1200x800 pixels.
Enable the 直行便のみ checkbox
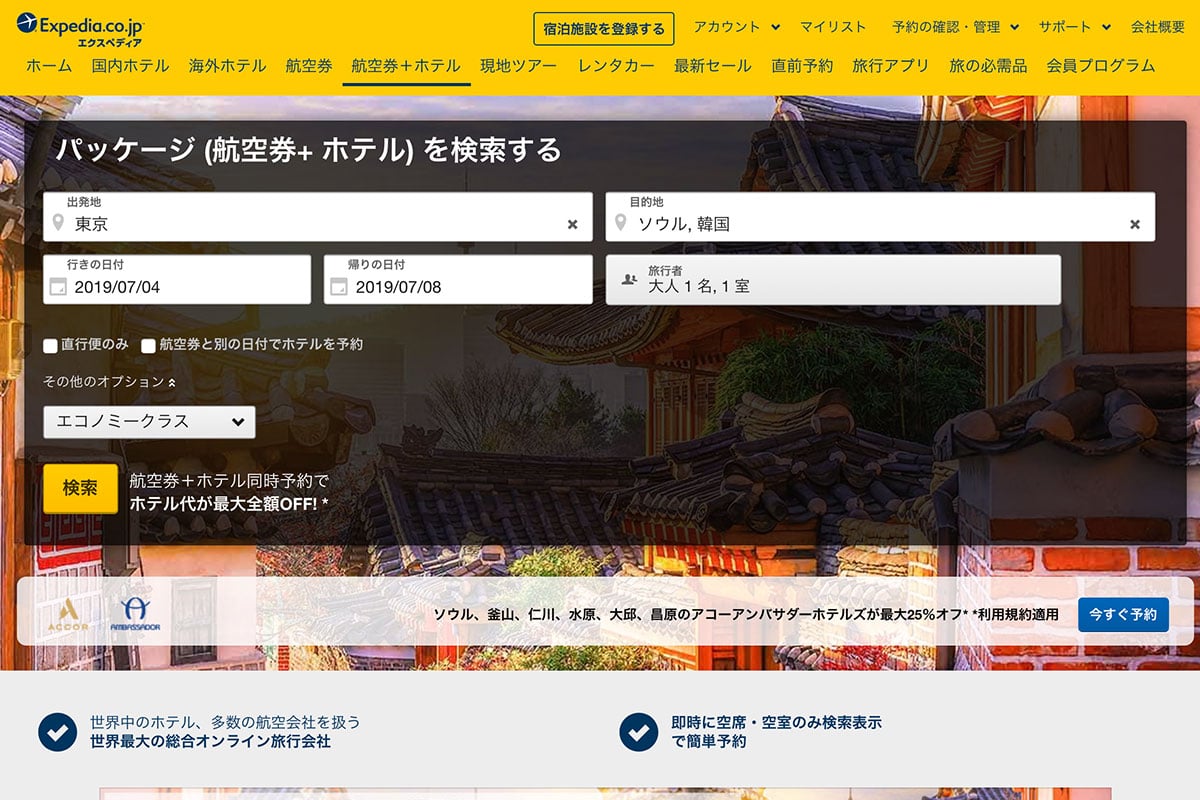50,346
